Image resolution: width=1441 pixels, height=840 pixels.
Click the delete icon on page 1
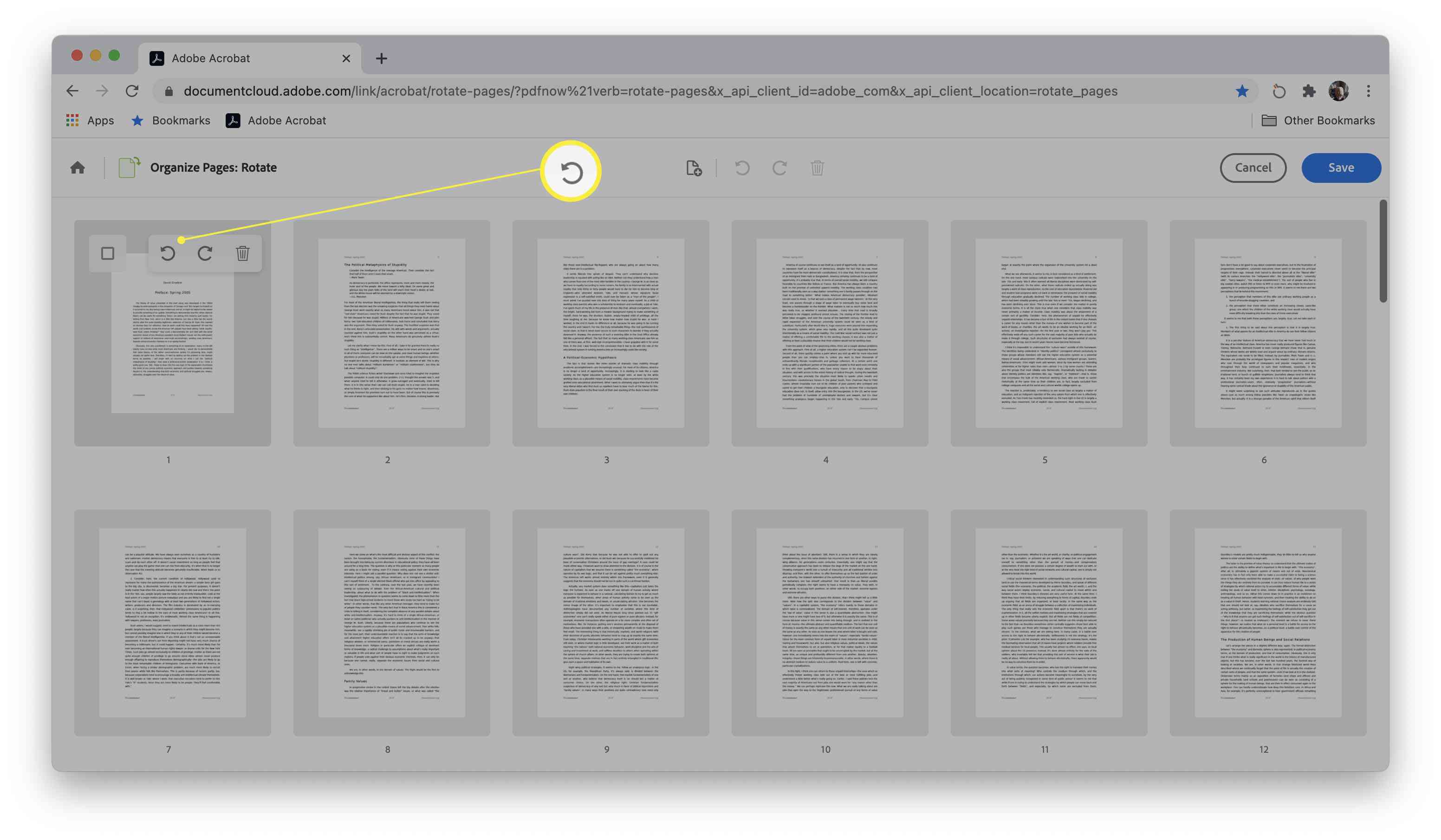(x=242, y=253)
